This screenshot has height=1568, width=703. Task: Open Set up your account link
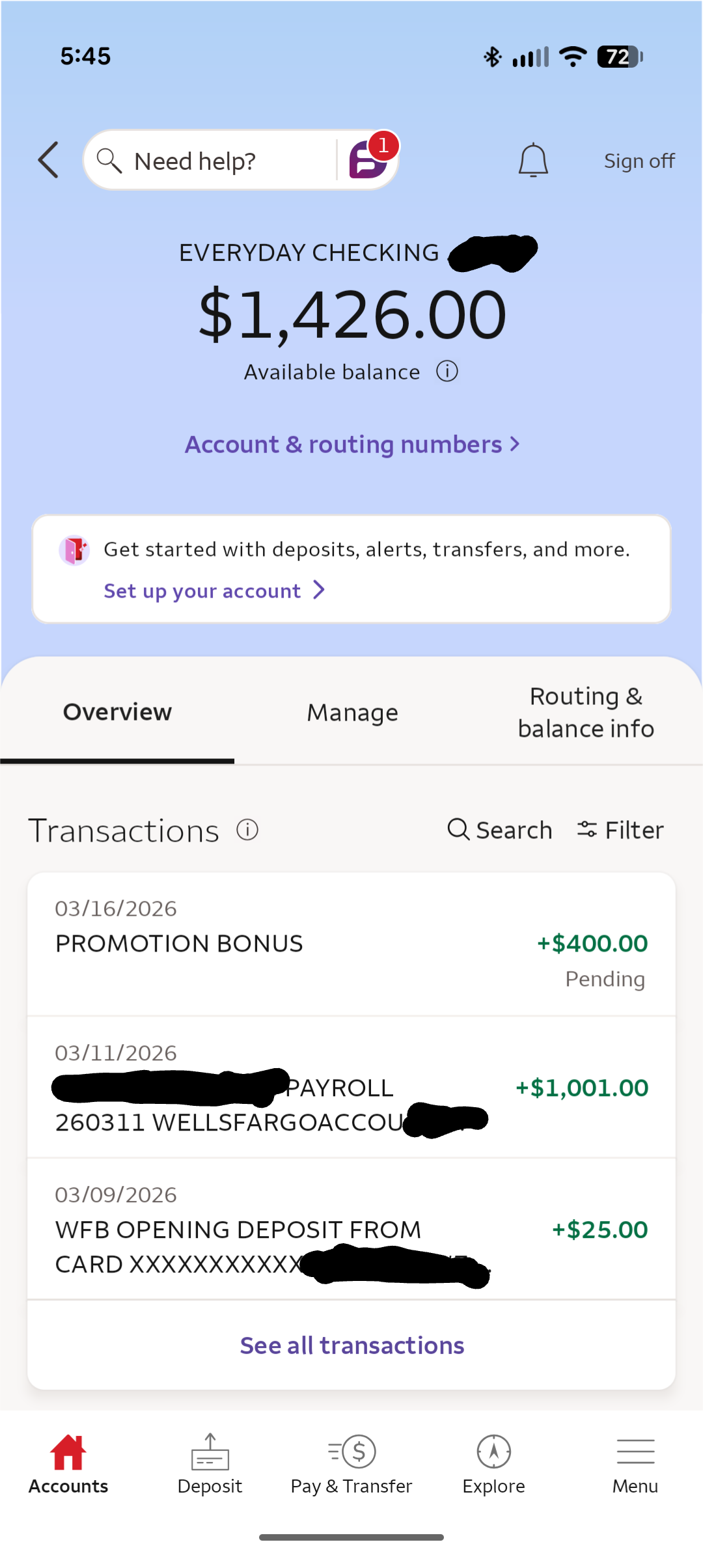[214, 590]
